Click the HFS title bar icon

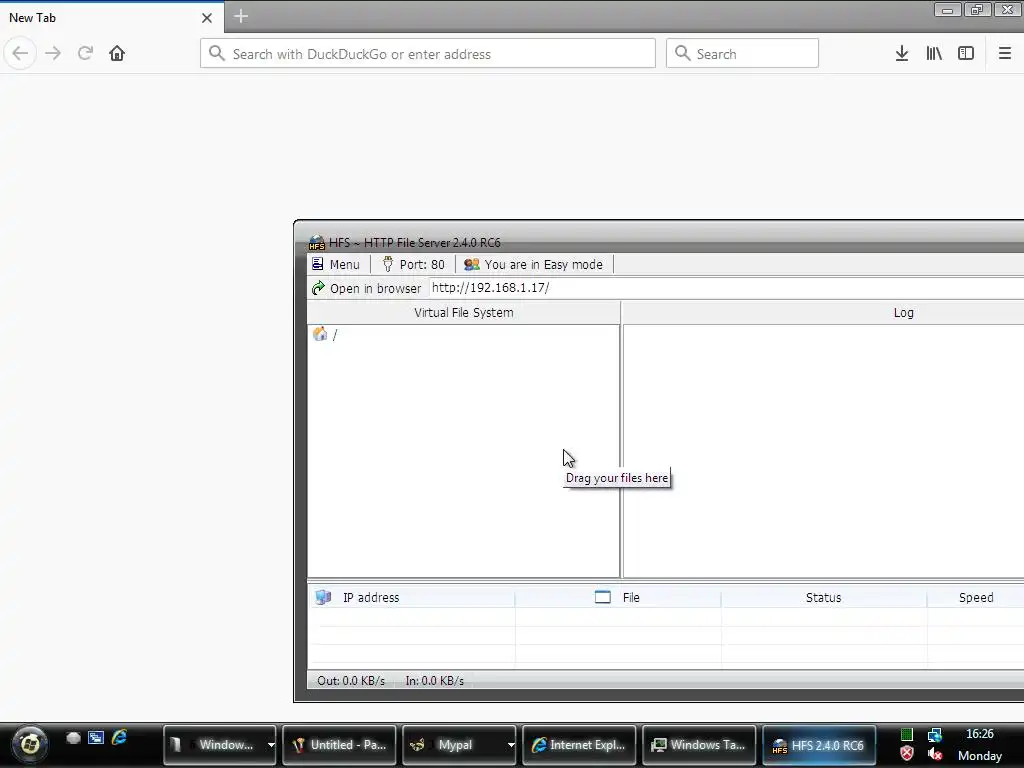pos(317,243)
